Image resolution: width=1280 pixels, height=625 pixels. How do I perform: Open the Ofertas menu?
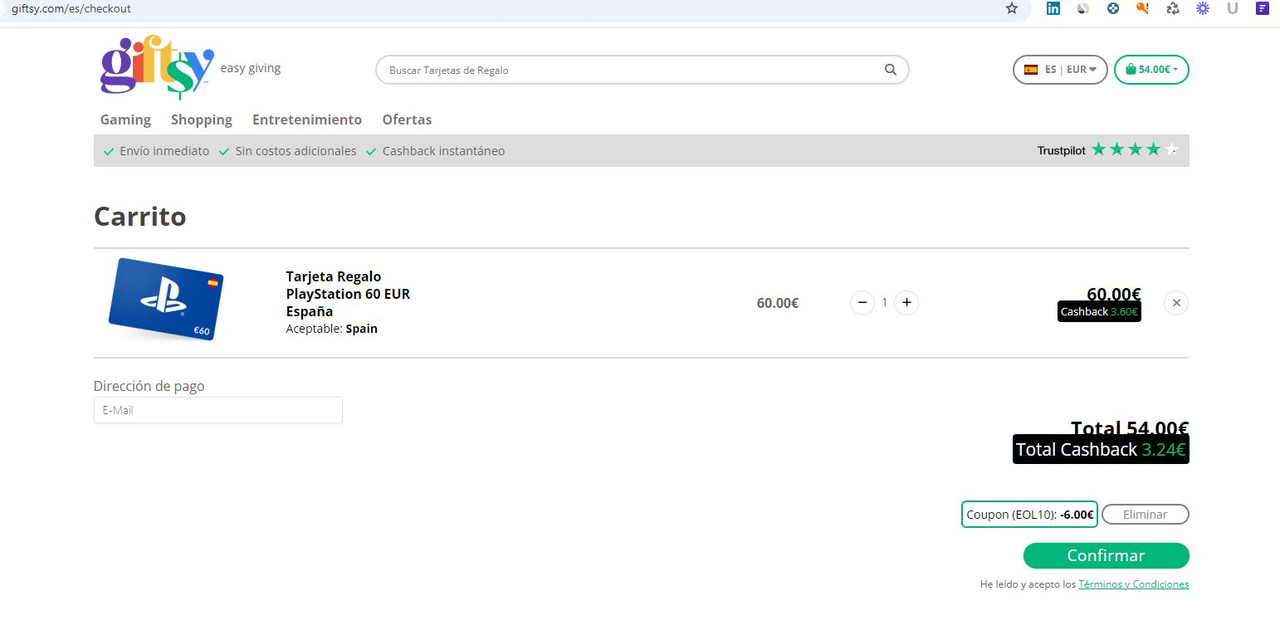407,119
